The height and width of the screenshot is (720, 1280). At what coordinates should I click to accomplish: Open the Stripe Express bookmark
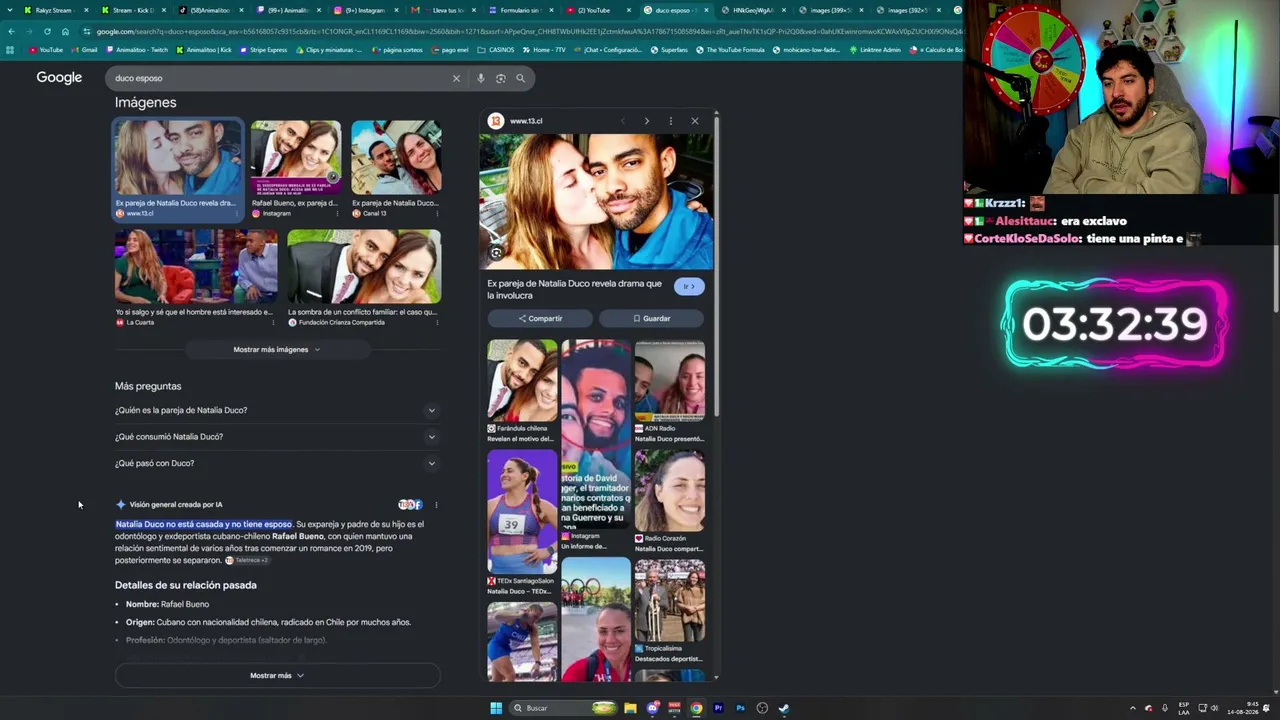[x=264, y=49]
